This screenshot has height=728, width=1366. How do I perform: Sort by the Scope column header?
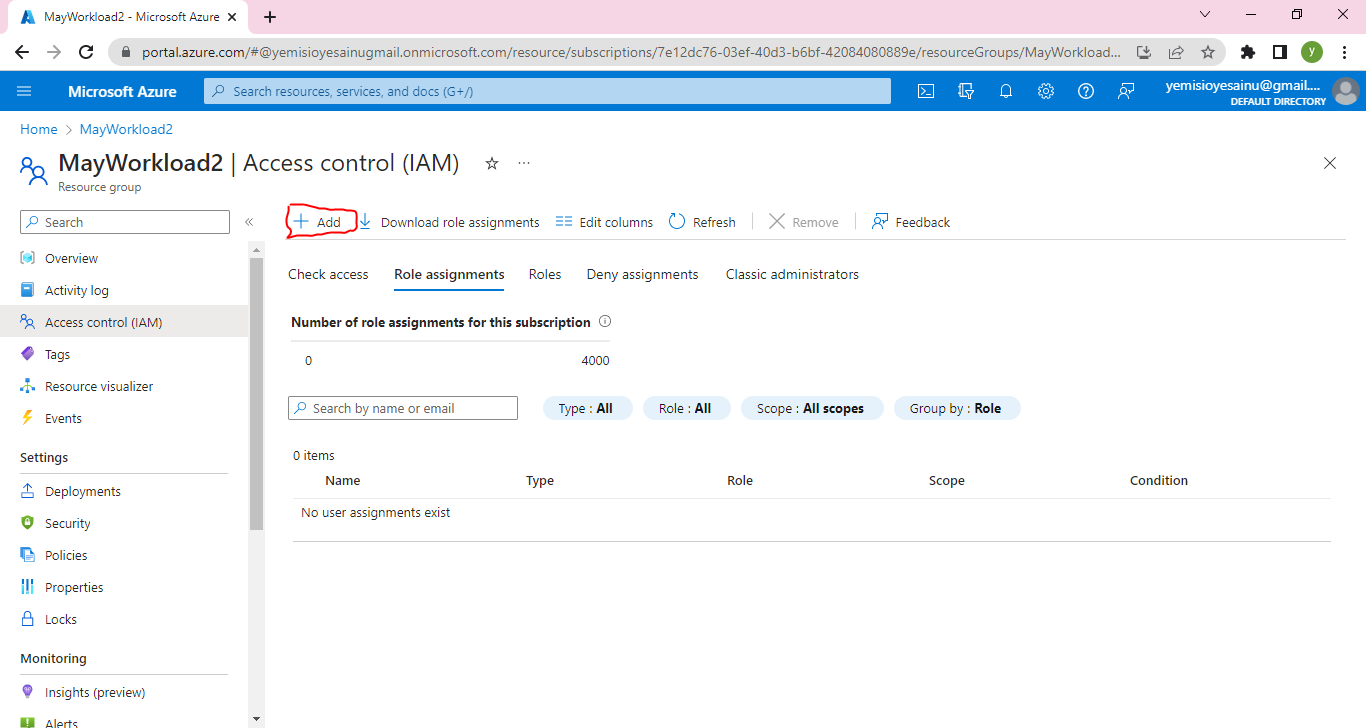[947, 480]
